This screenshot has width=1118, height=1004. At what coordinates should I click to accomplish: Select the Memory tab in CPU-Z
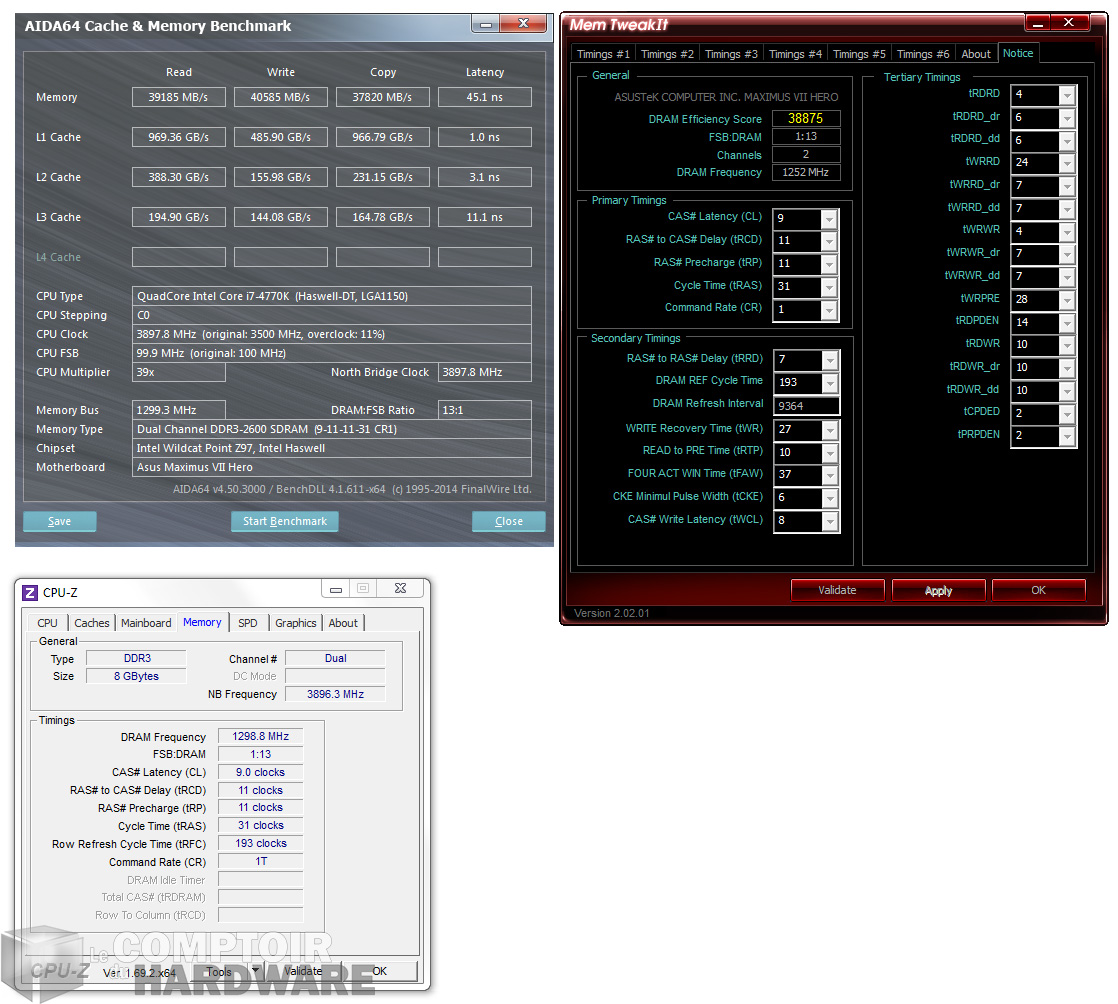pyautogui.click(x=202, y=622)
